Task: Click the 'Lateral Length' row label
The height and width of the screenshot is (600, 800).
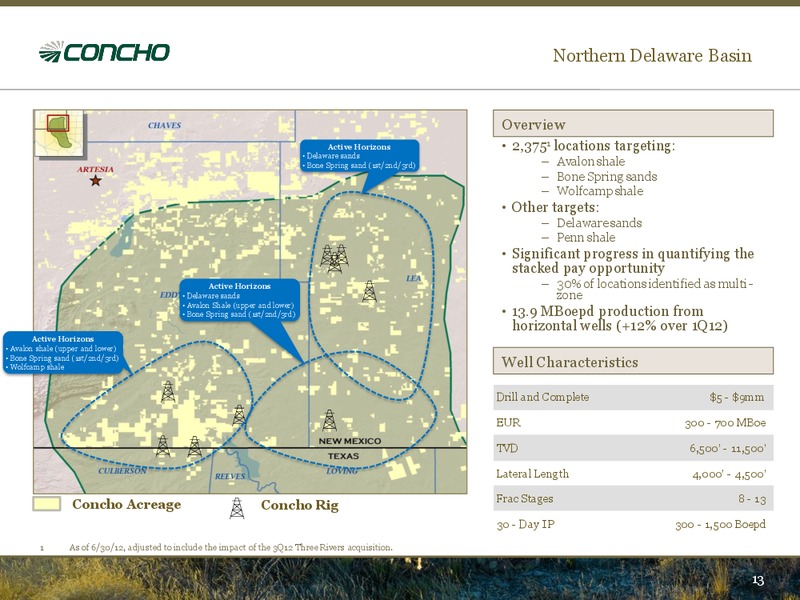Action: pyautogui.click(x=532, y=473)
